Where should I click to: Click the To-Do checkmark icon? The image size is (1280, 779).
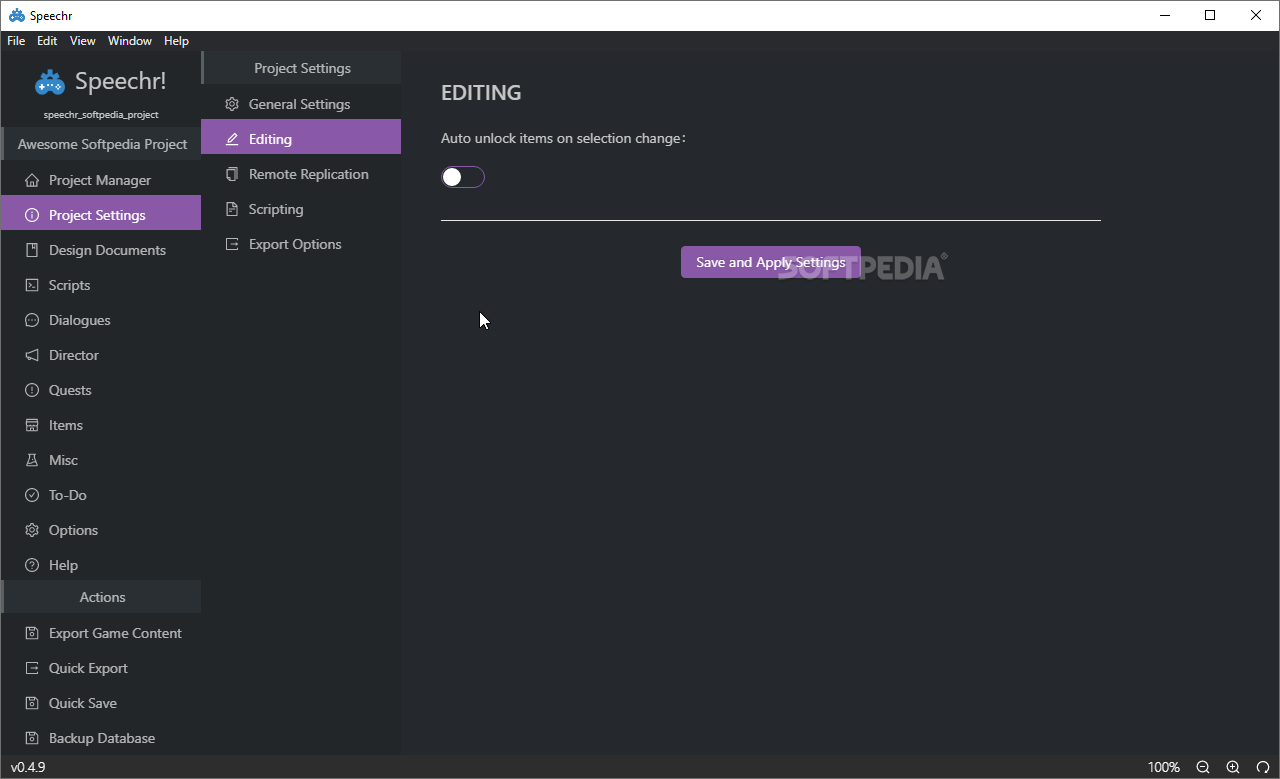pos(31,495)
